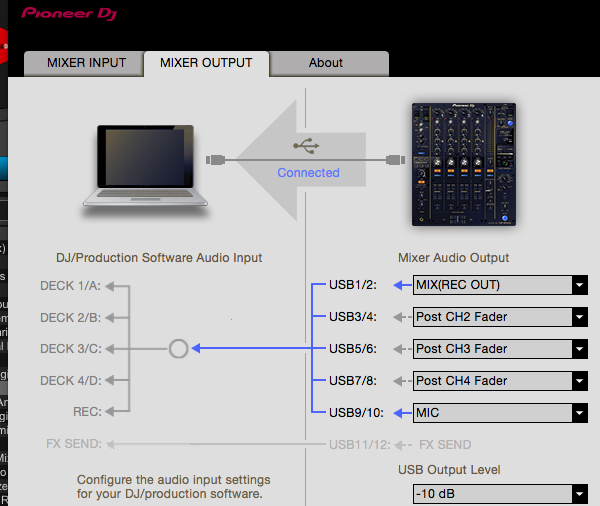Click the DECK 4/D label
This screenshot has height=506, width=600.
point(71,380)
